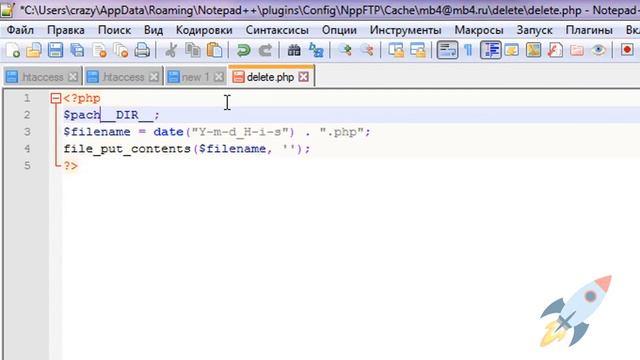
Task: Open the user defined language icon
Action: coord(512,50)
